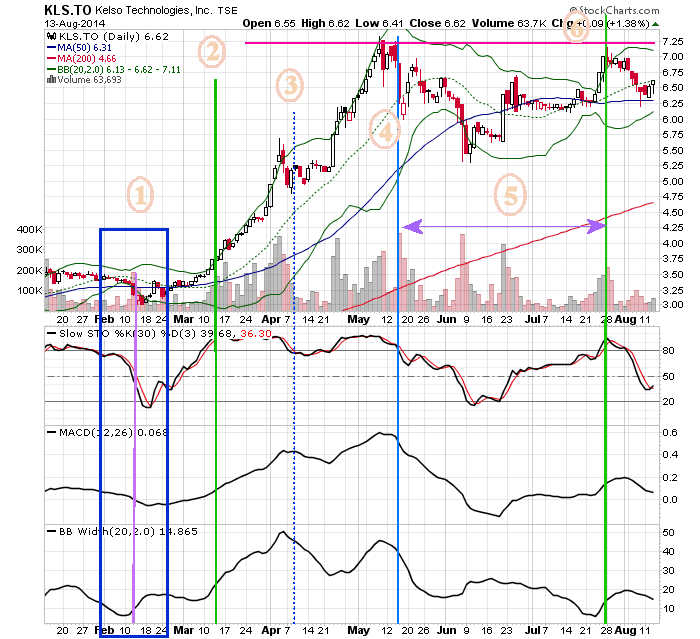The height and width of the screenshot is (639, 700).
Task: Click the MA(50) 6.31 legend entry
Action: 84,48
